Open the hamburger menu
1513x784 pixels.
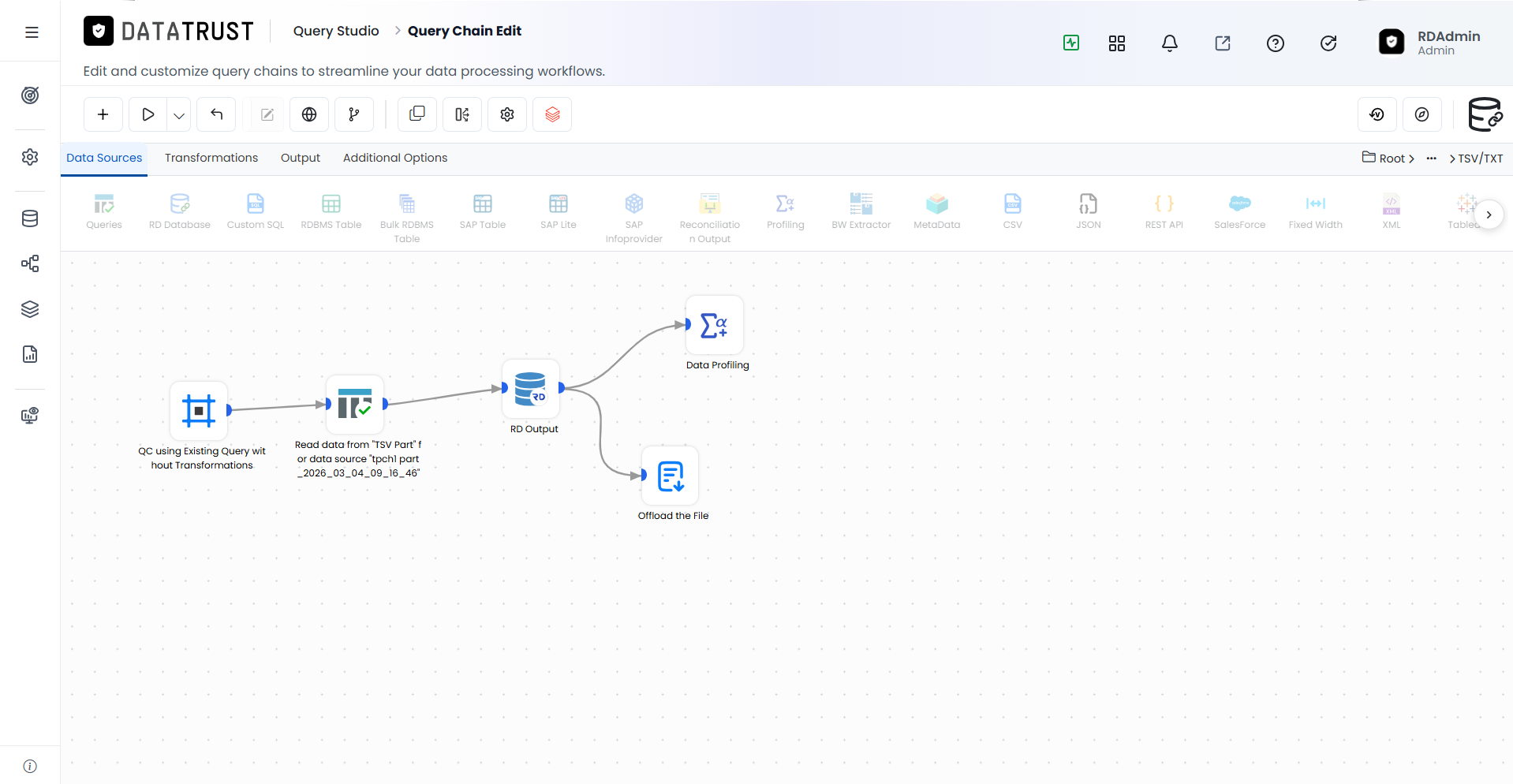(32, 32)
